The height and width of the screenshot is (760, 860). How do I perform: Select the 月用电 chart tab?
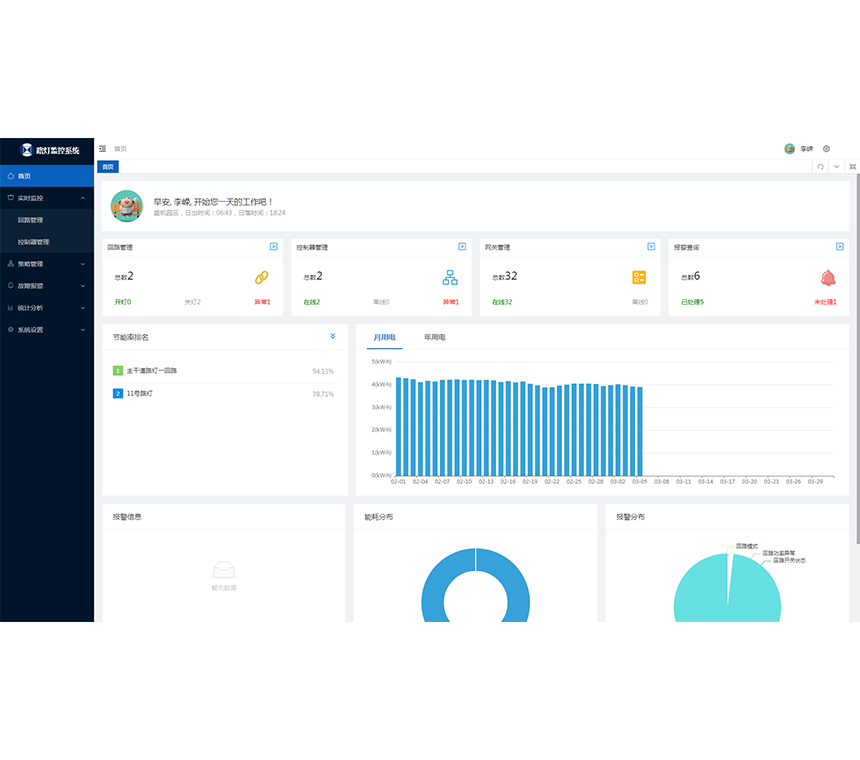pyautogui.click(x=384, y=338)
